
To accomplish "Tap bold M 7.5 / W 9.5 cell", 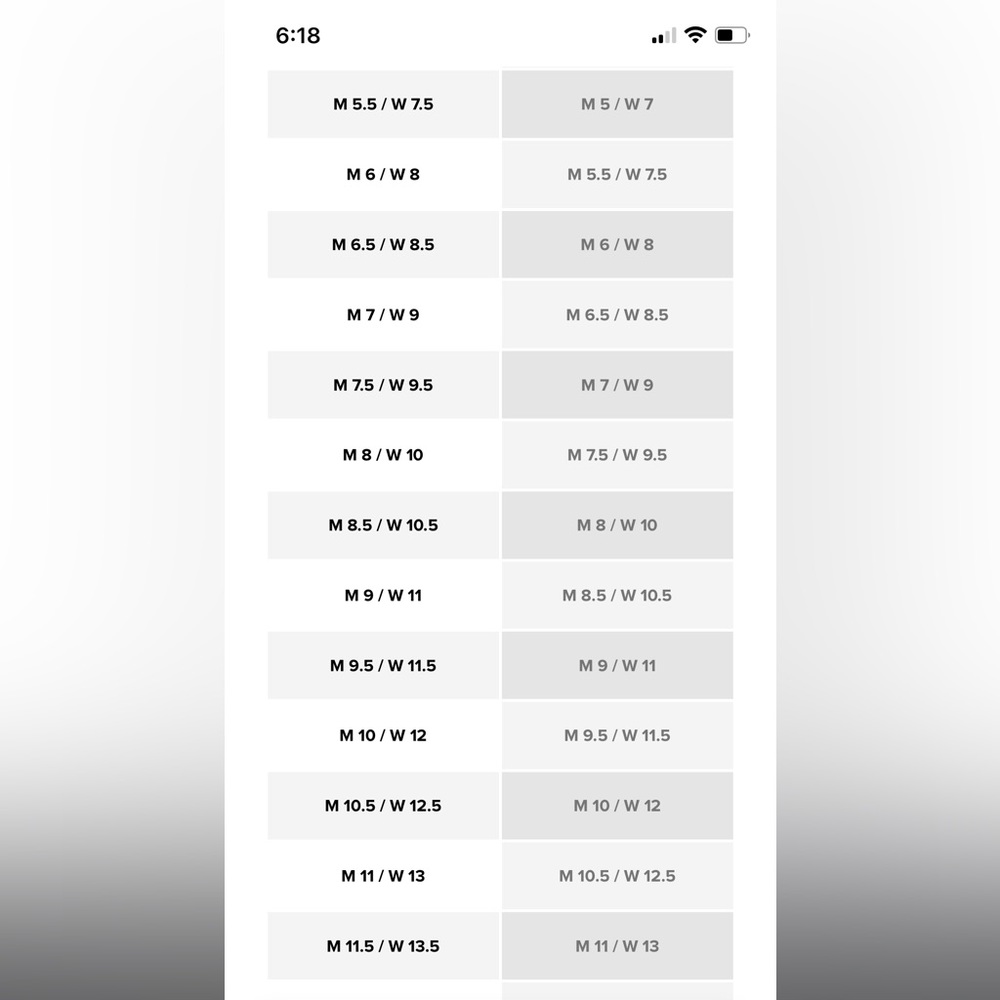I will tap(383, 385).
